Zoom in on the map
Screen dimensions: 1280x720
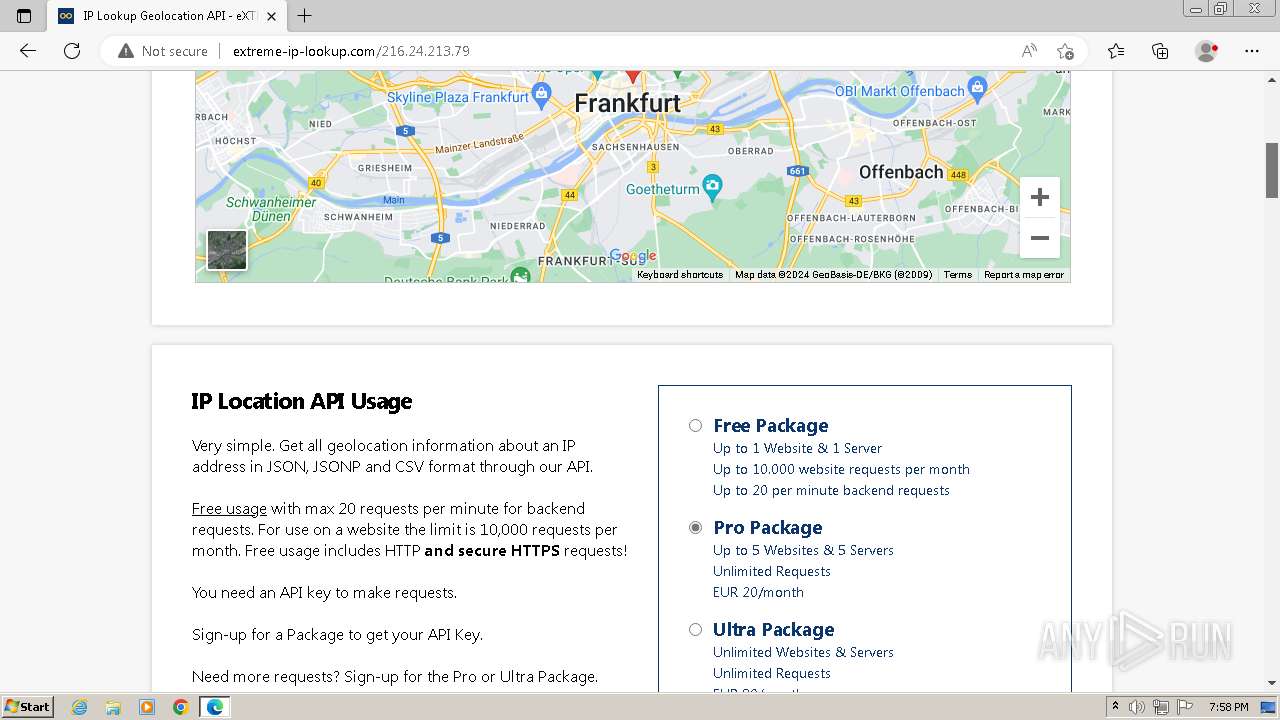[x=1040, y=197]
